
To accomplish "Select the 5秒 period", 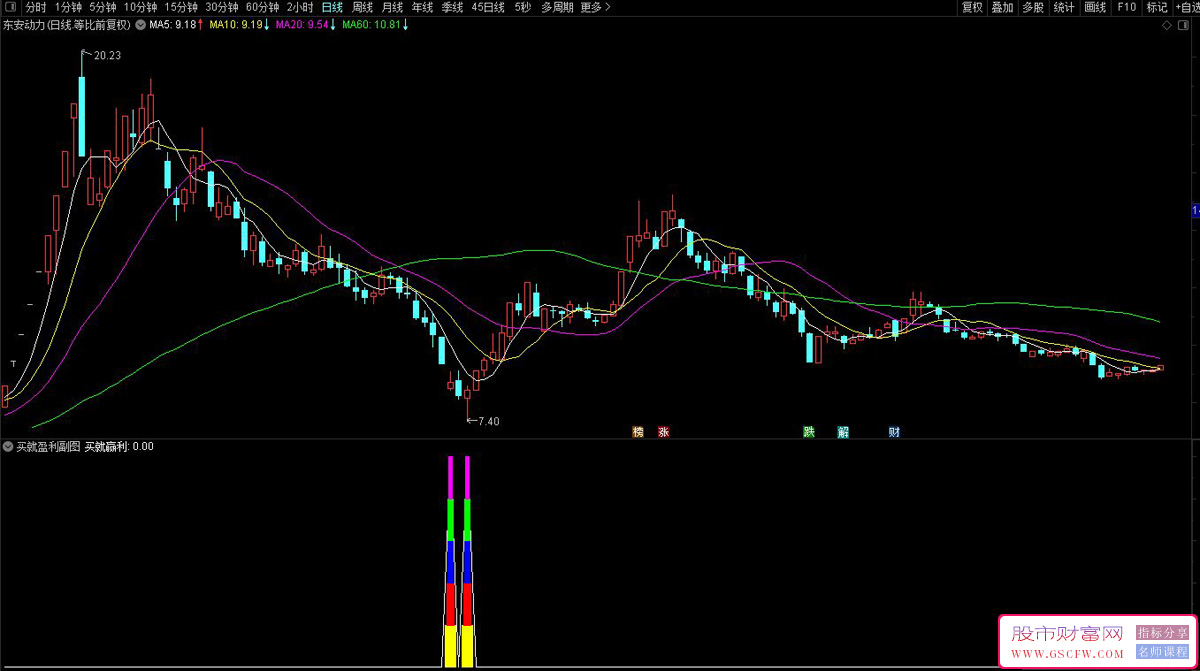I will (x=523, y=7).
